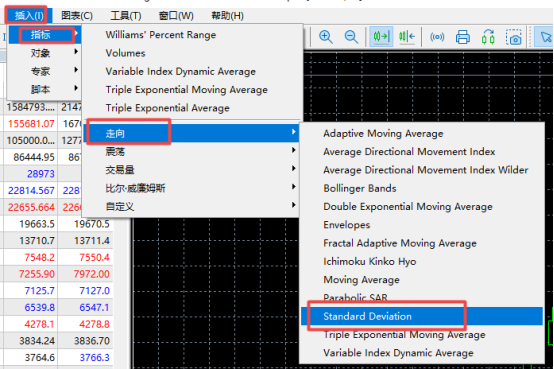Select Volumes from recent indicators

coord(125,53)
